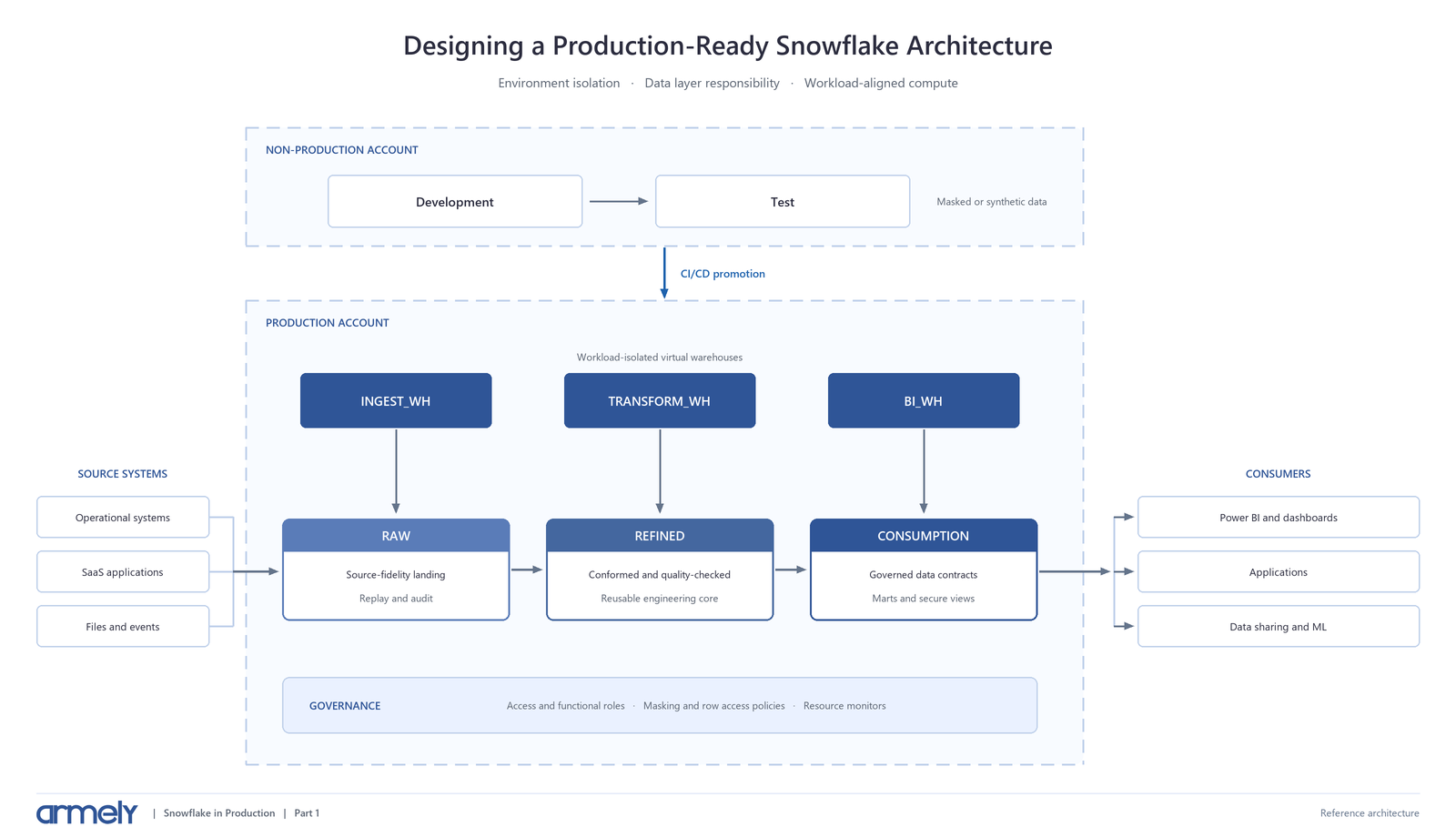Click the Applications consumer box
This screenshot has height=837, width=1456.
tap(1279, 571)
